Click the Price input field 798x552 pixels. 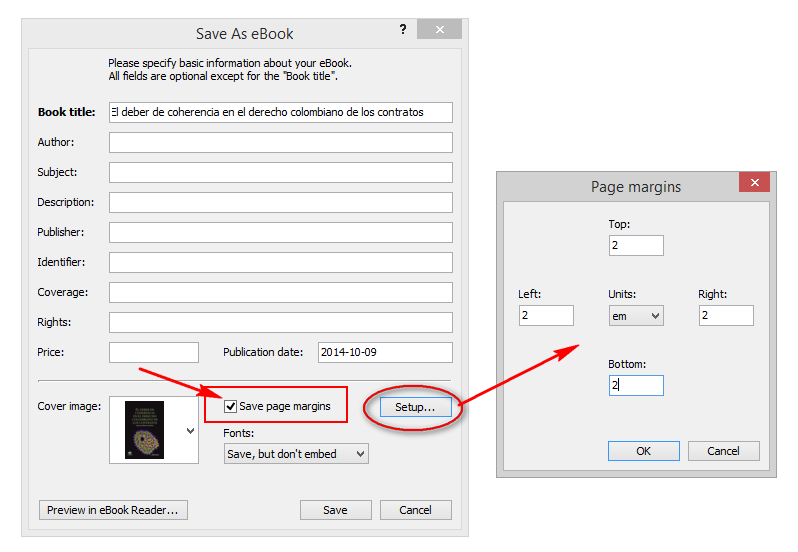pyautogui.click(x=153, y=352)
